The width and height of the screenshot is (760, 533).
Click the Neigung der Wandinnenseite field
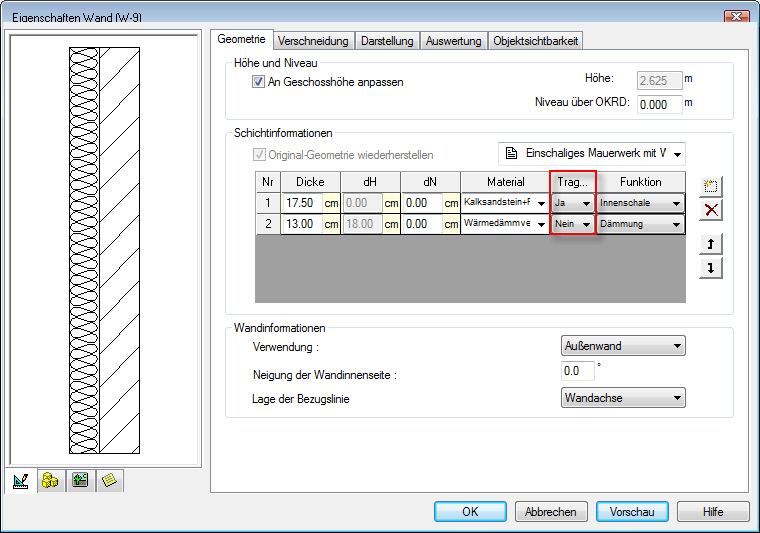click(578, 371)
